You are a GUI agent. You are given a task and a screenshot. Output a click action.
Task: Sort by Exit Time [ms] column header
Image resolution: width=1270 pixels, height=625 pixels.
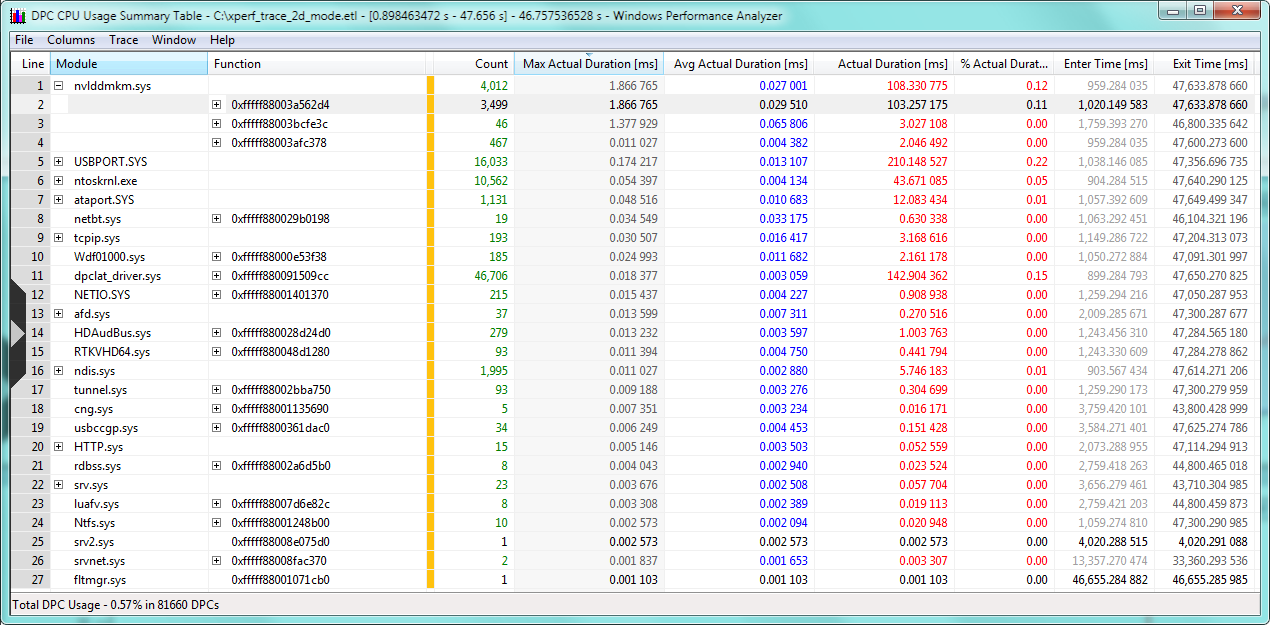pos(1204,64)
